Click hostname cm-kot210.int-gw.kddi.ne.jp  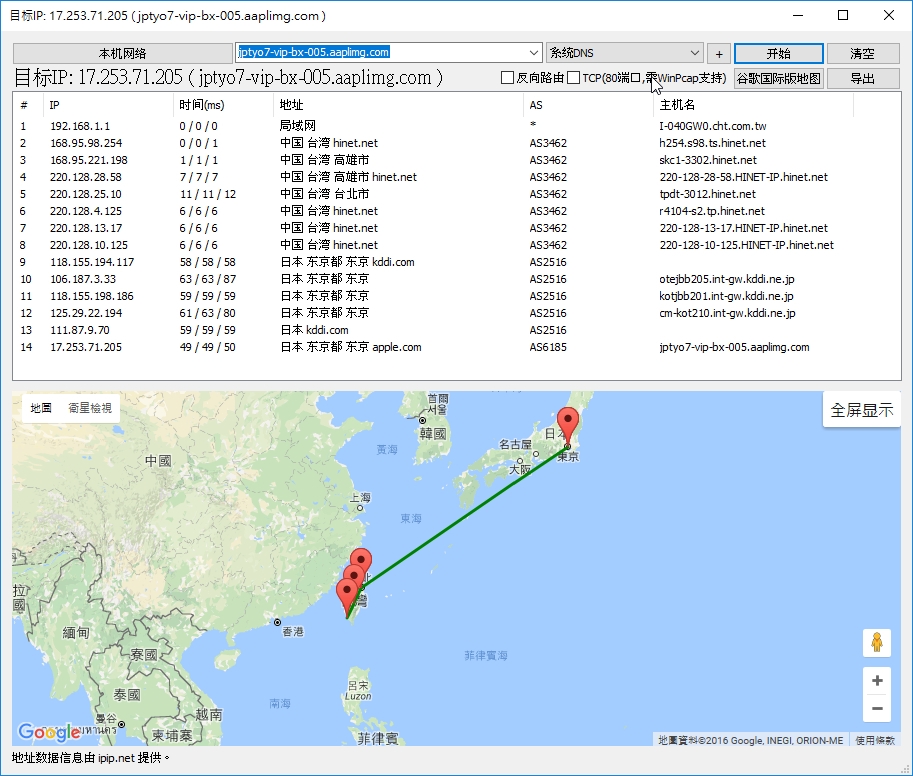click(727, 313)
